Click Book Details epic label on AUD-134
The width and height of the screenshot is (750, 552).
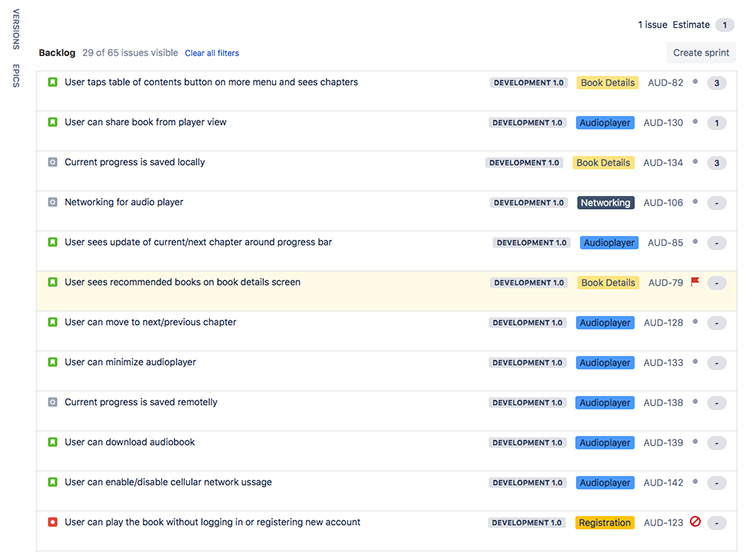604,163
